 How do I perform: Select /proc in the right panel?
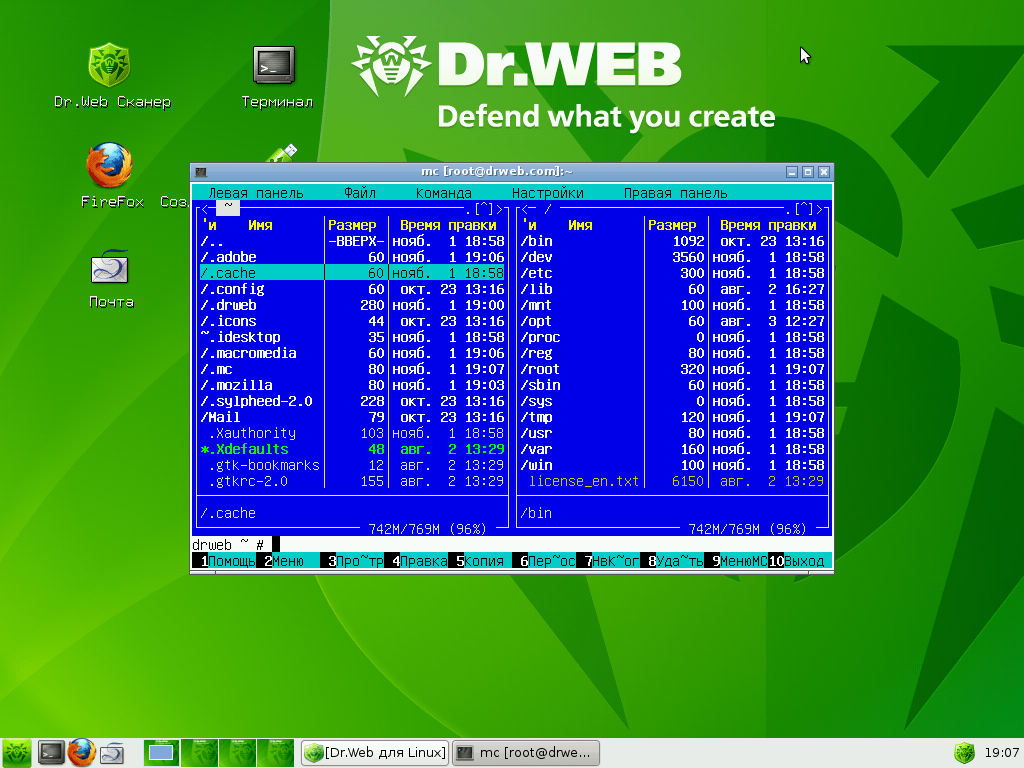tap(672, 337)
